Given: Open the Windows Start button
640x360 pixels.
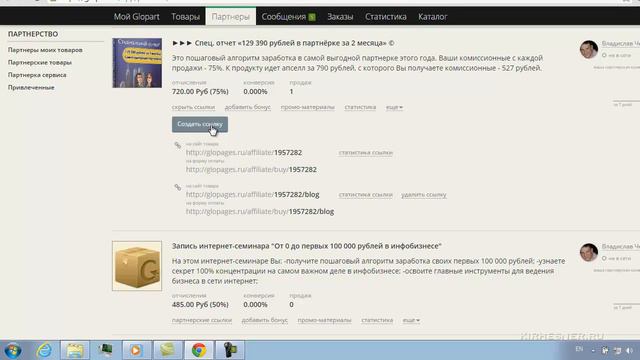Looking at the screenshot, I should 13,350.
